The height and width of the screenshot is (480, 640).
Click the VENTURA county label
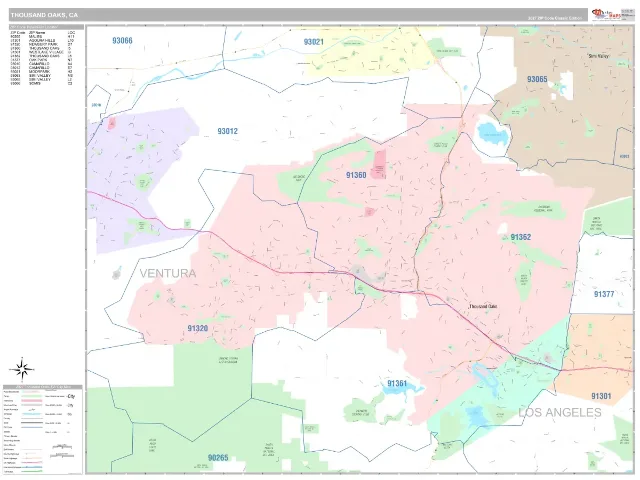[x=168, y=273]
